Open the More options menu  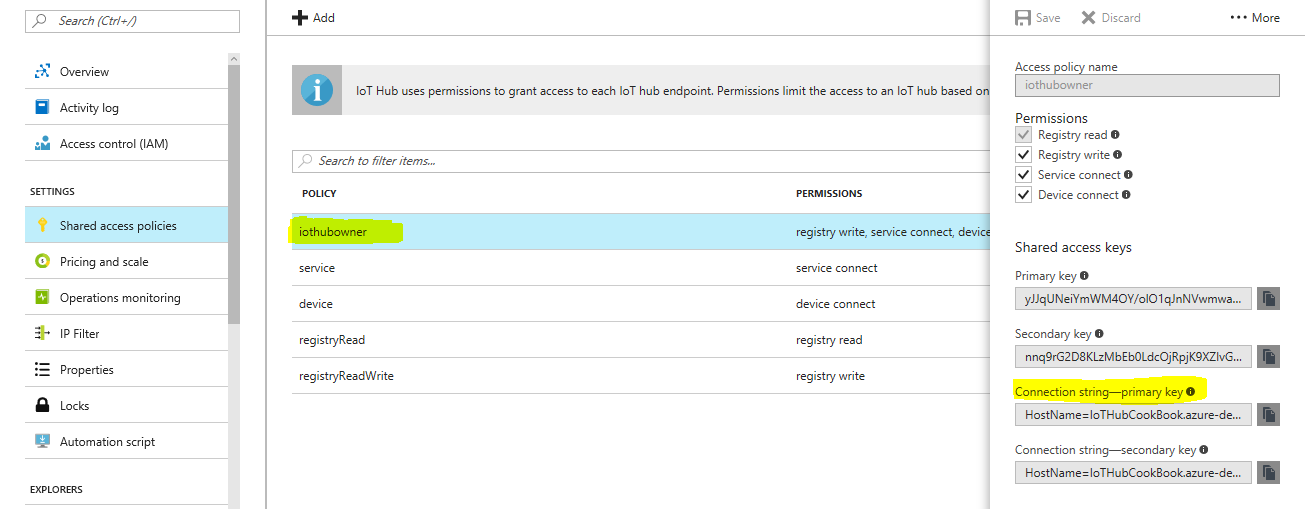(1255, 18)
